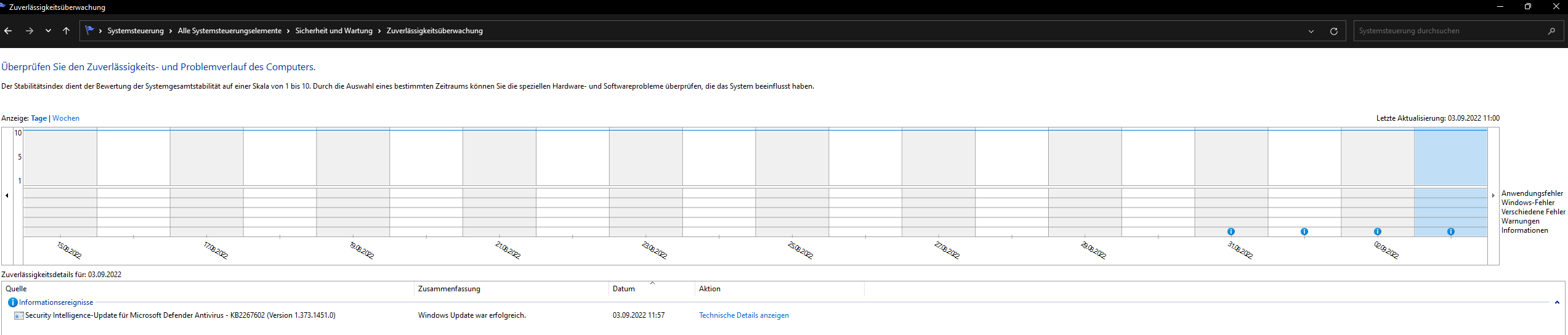Minimize the Zuverlässigkeitsüberwachung window

tap(1500, 7)
